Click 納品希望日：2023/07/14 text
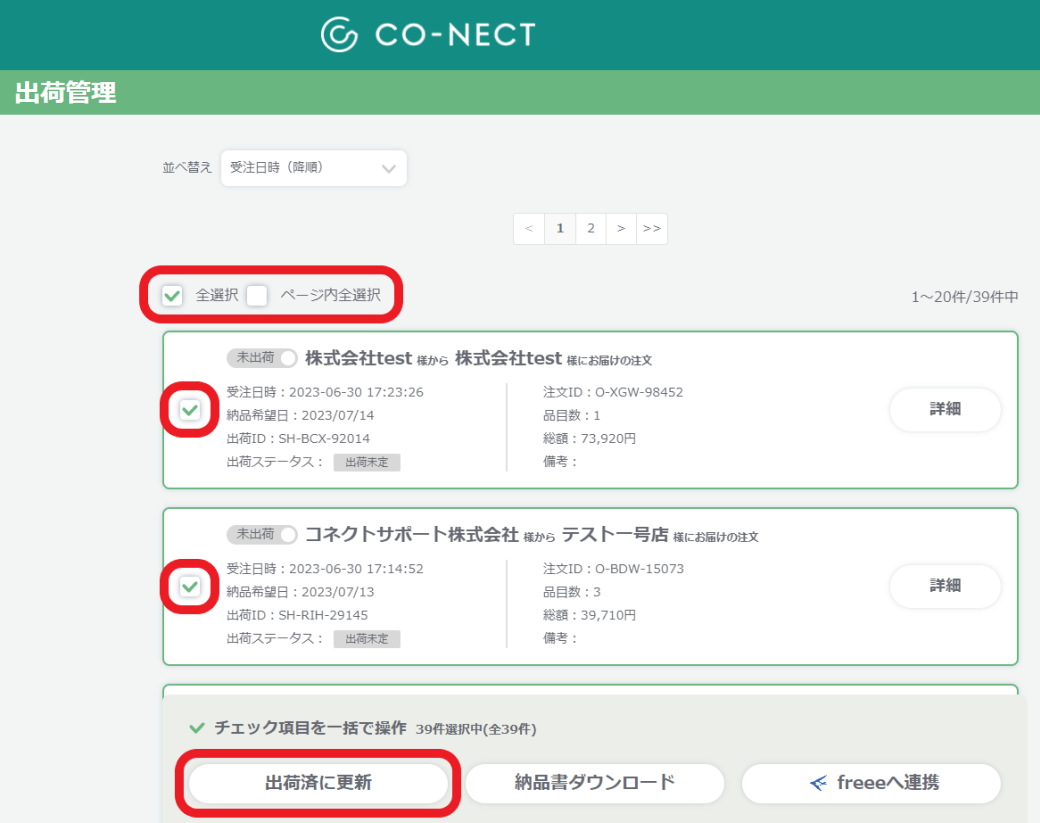 tap(300, 415)
